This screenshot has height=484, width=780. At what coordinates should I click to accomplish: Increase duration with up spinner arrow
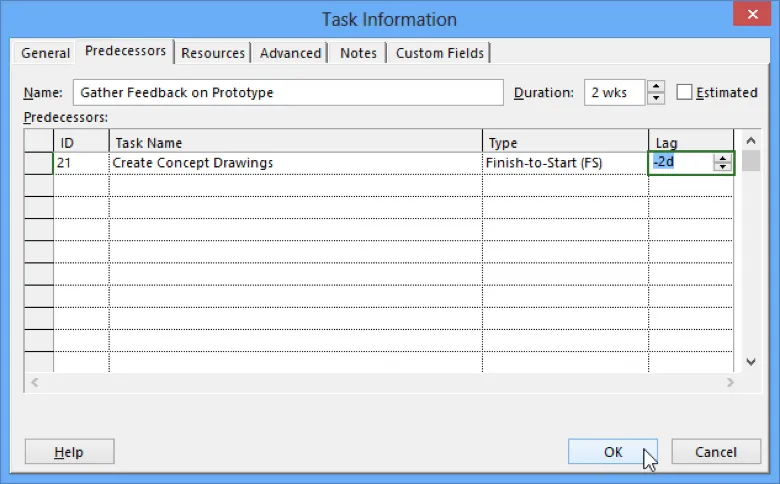click(656, 87)
